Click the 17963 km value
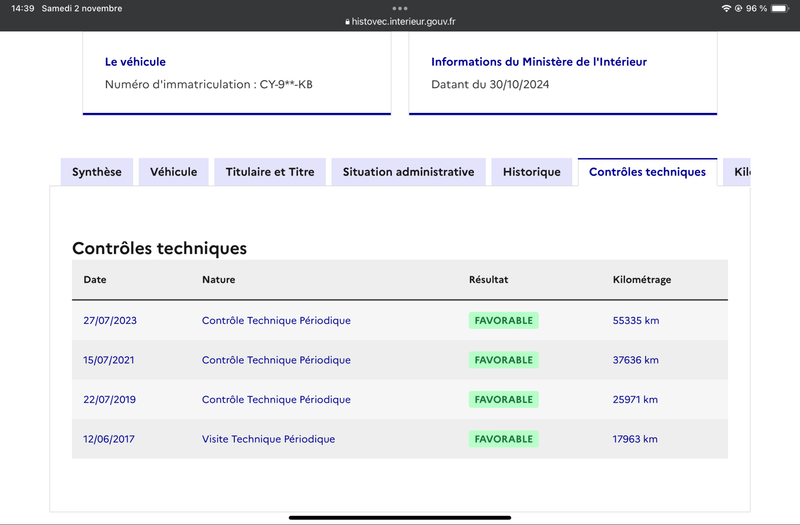 tap(635, 439)
